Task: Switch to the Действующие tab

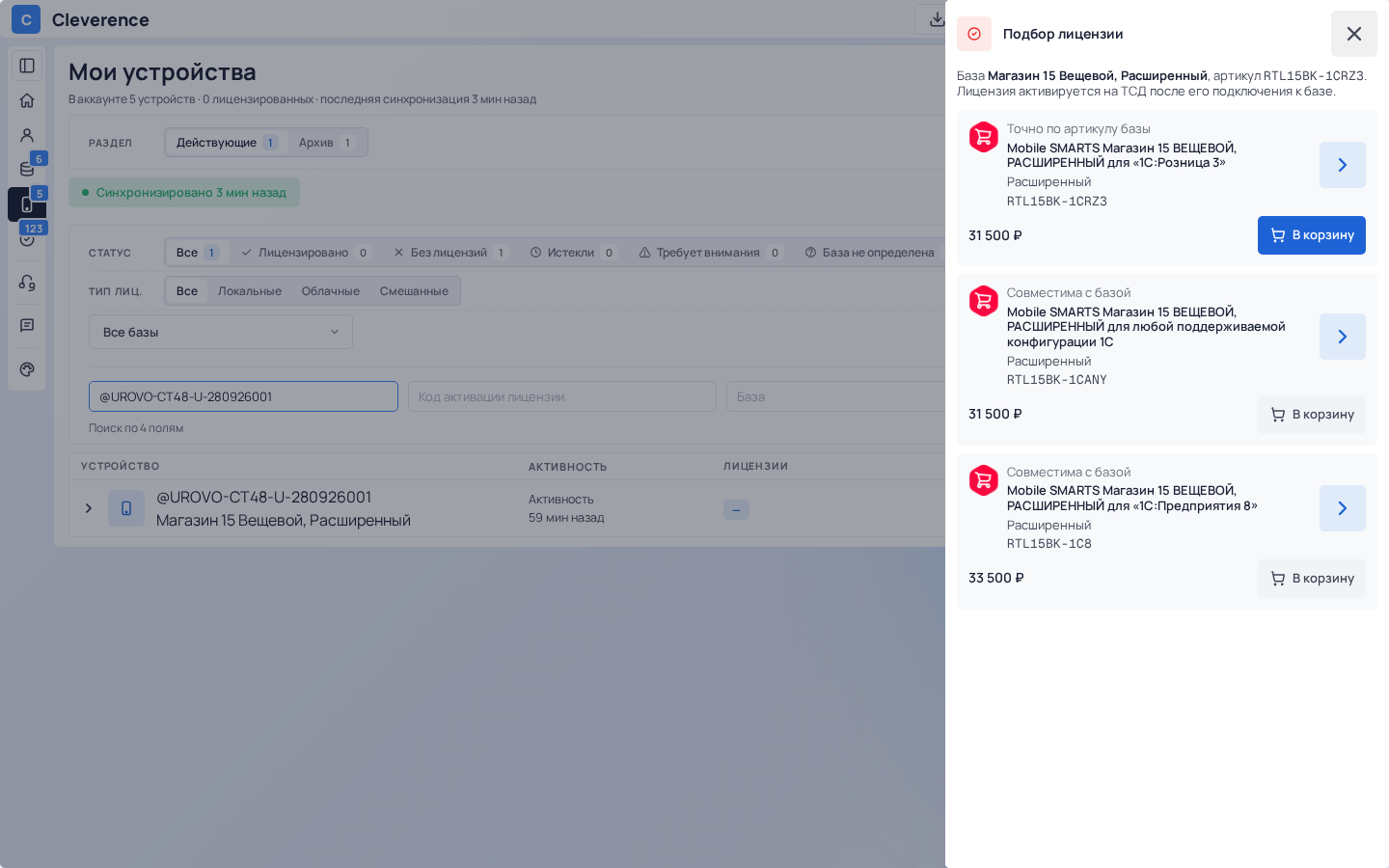Action: point(227,143)
